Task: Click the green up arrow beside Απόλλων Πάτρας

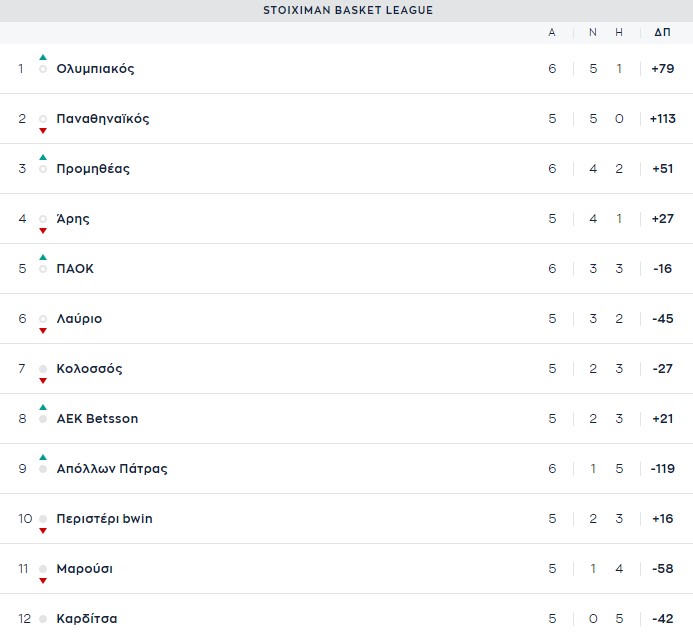Action: click(43, 457)
